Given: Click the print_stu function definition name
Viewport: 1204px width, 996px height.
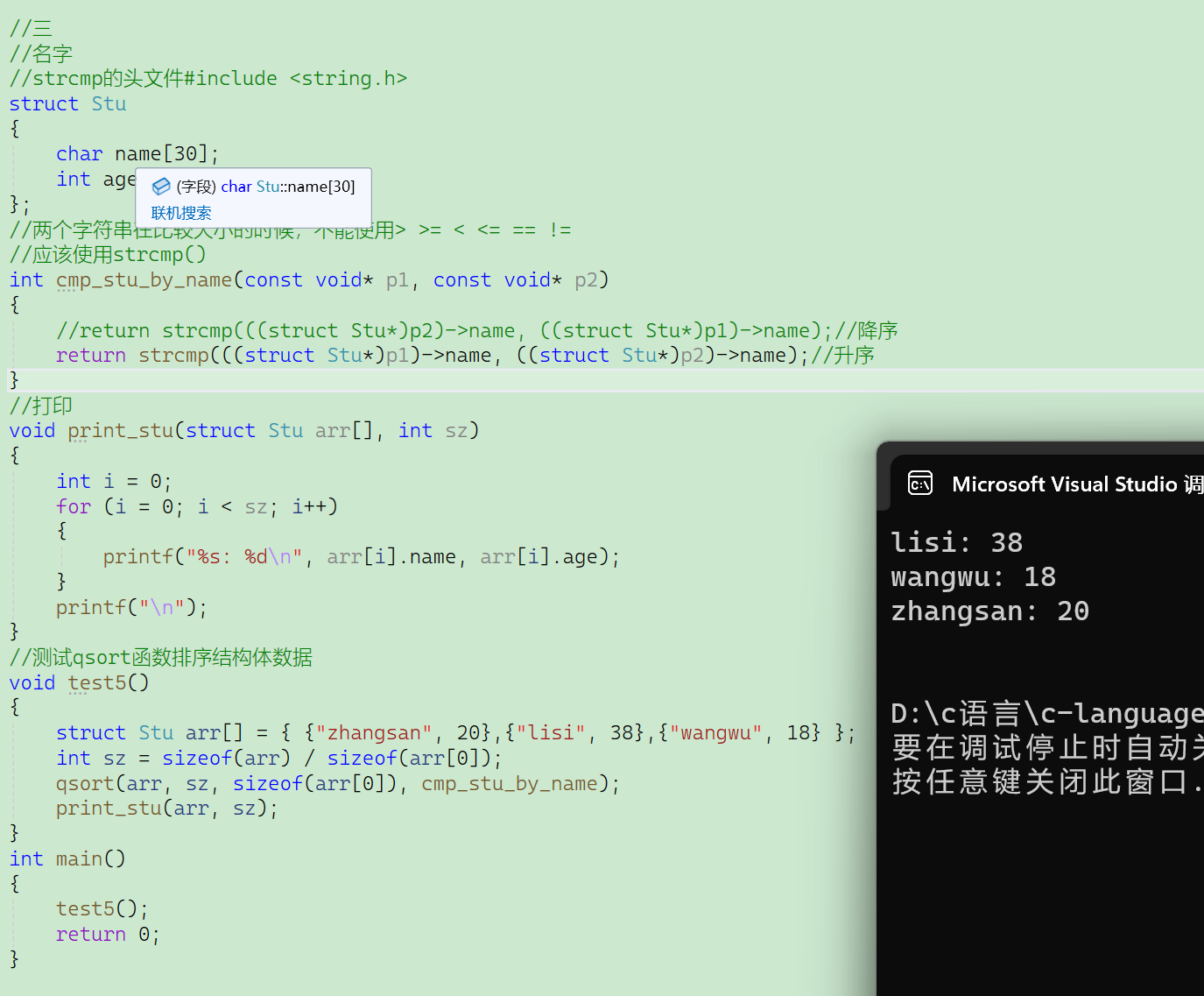Looking at the screenshot, I should [121, 431].
